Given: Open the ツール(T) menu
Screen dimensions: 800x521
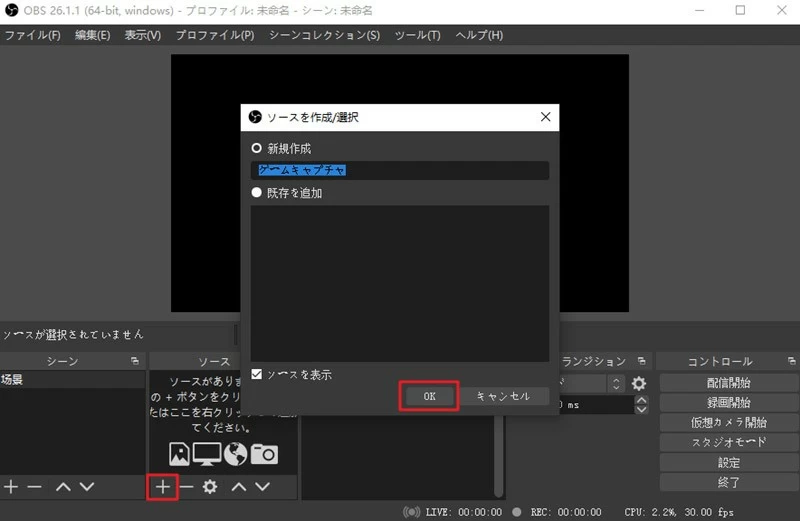Looking at the screenshot, I should [x=417, y=35].
